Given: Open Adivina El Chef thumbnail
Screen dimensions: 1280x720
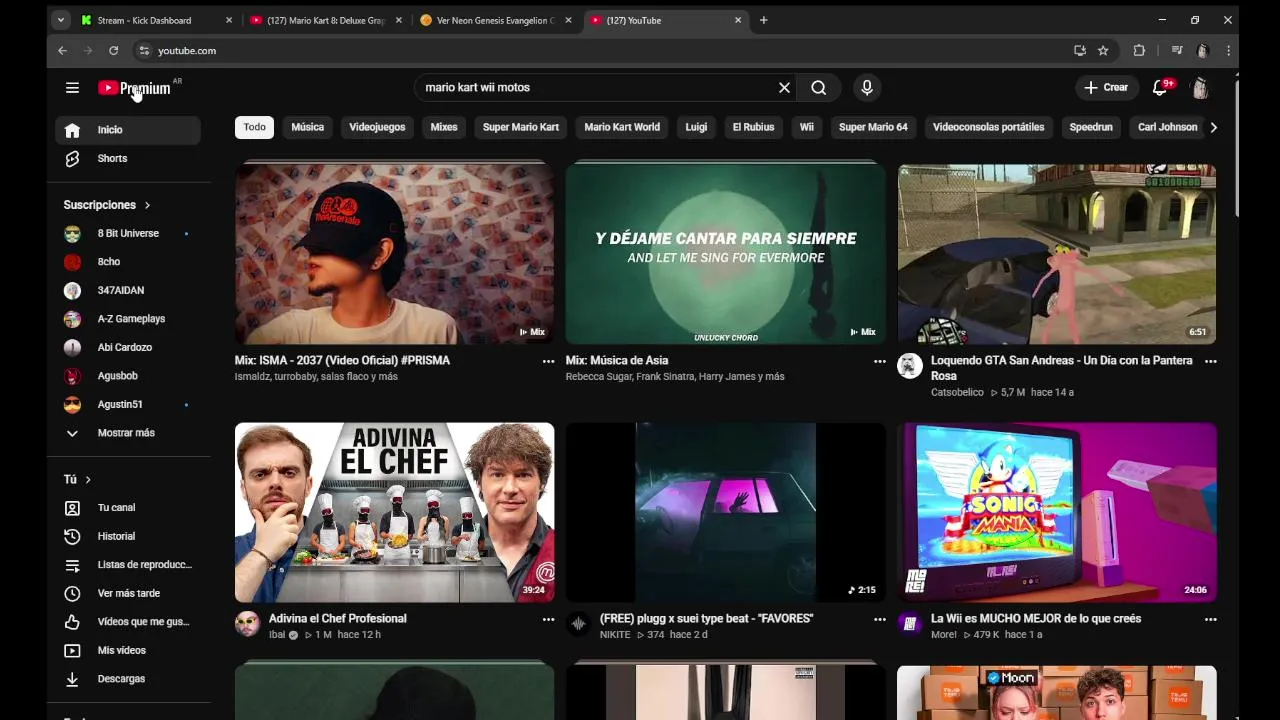Looking at the screenshot, I should (394, 512).
